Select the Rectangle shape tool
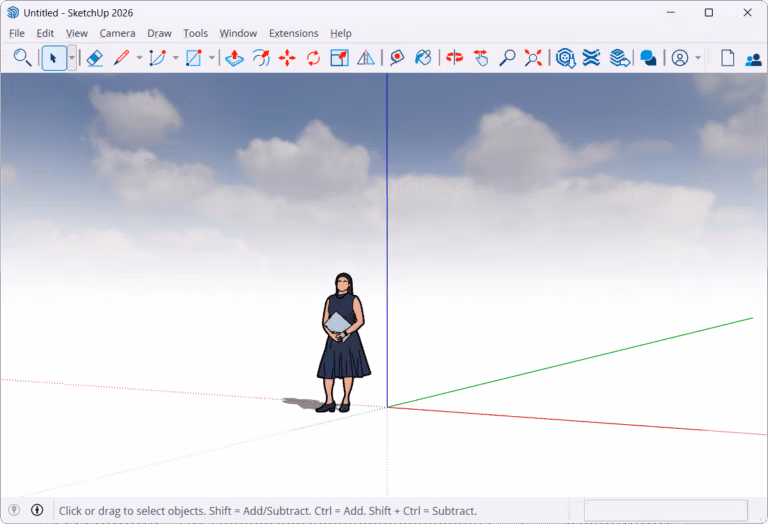768x524 pixels. (193, 58)
